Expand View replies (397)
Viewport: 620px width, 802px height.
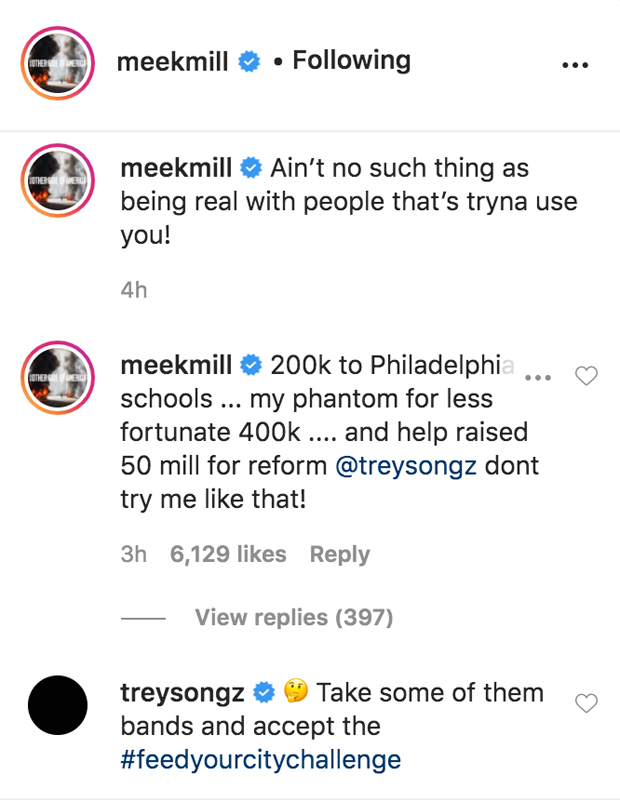(x=293, y=618)
